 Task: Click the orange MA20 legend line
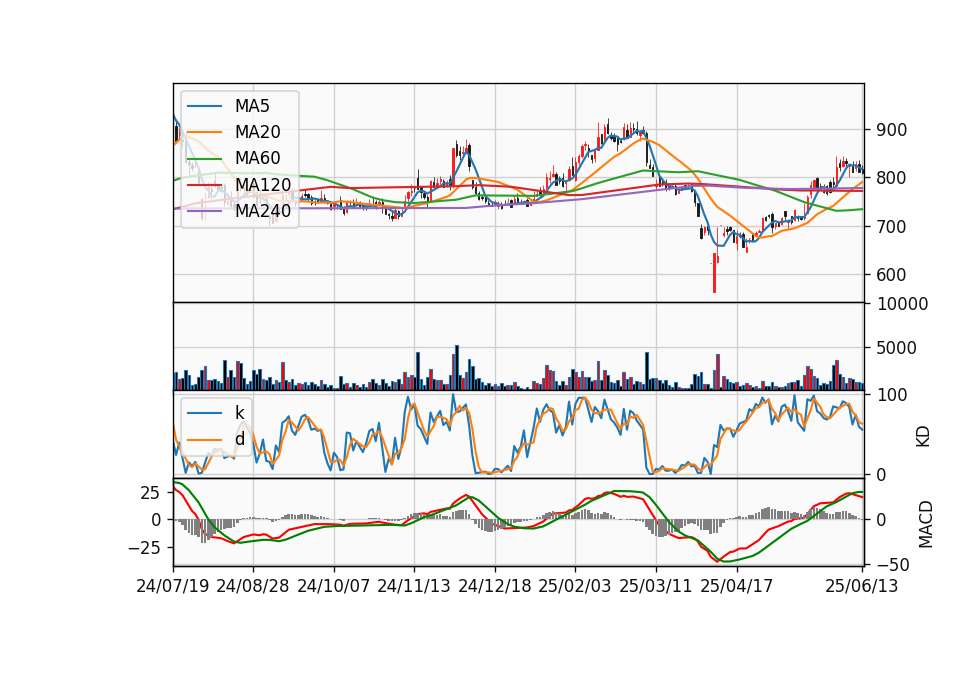click(204, 132)
